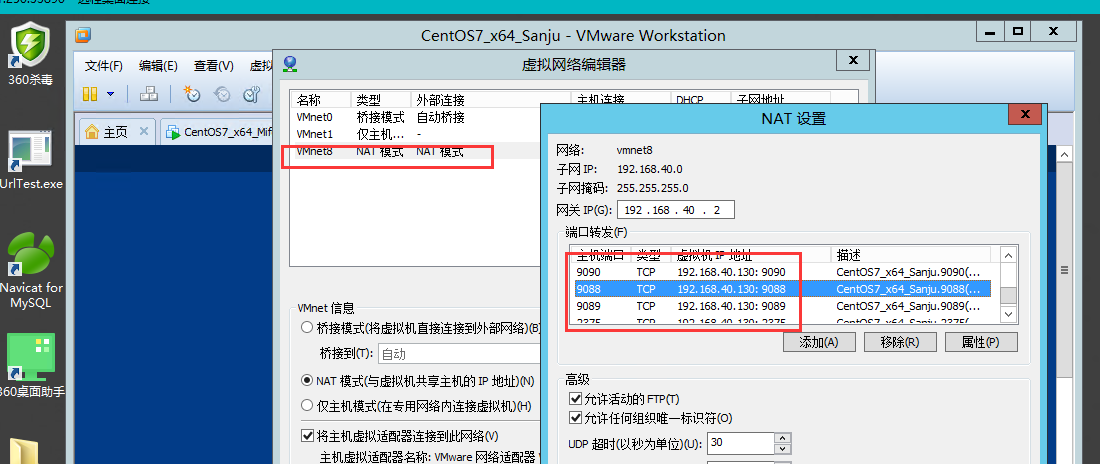Viewport: 1100px width, 464px height.
Task: Select the 仅主机模式 radio button
Action: (x=307, y=406)
